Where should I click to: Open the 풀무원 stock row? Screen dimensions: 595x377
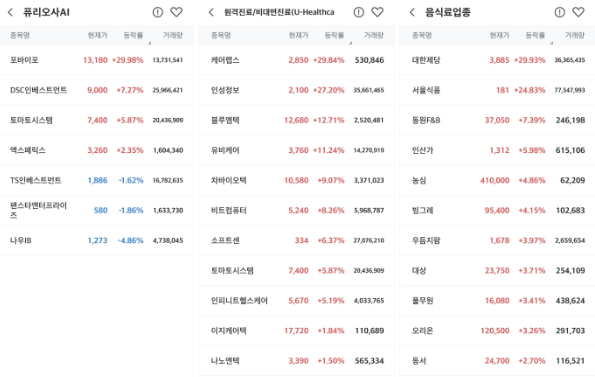click(497, 300)
